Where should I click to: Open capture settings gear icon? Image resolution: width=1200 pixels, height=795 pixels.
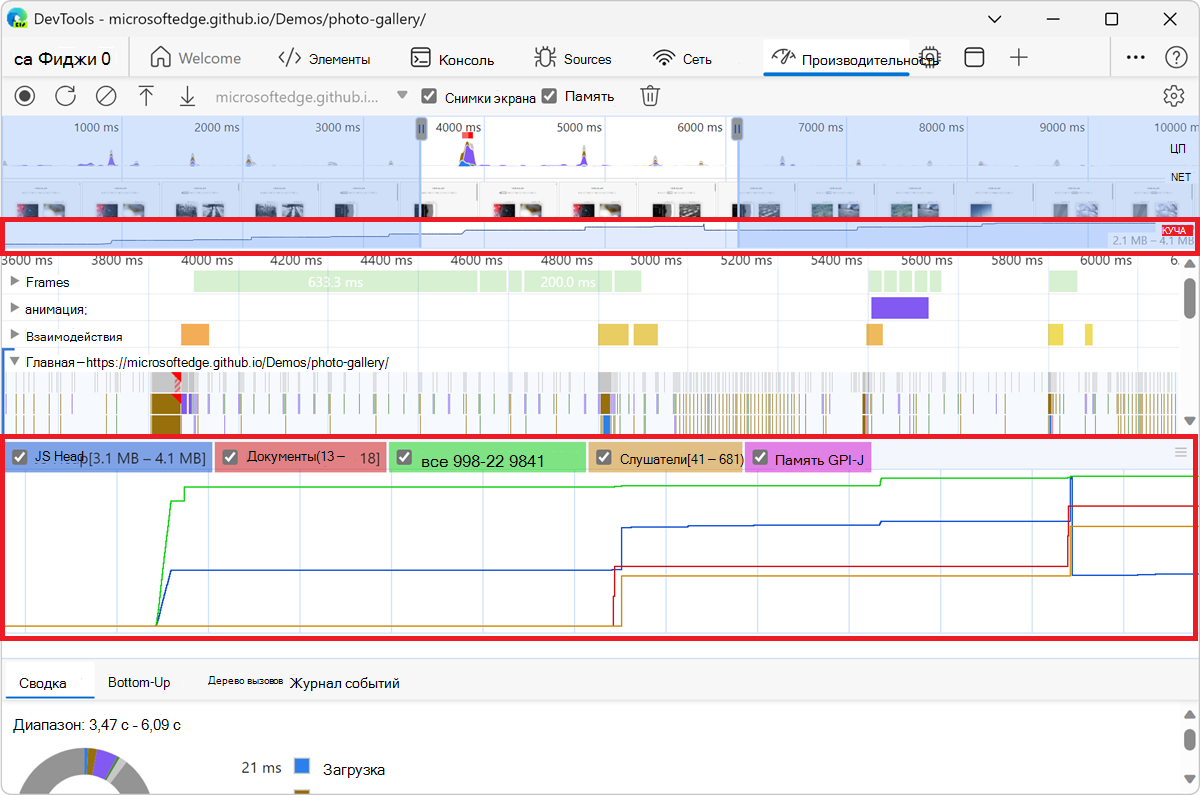[x=1174, y=96]
